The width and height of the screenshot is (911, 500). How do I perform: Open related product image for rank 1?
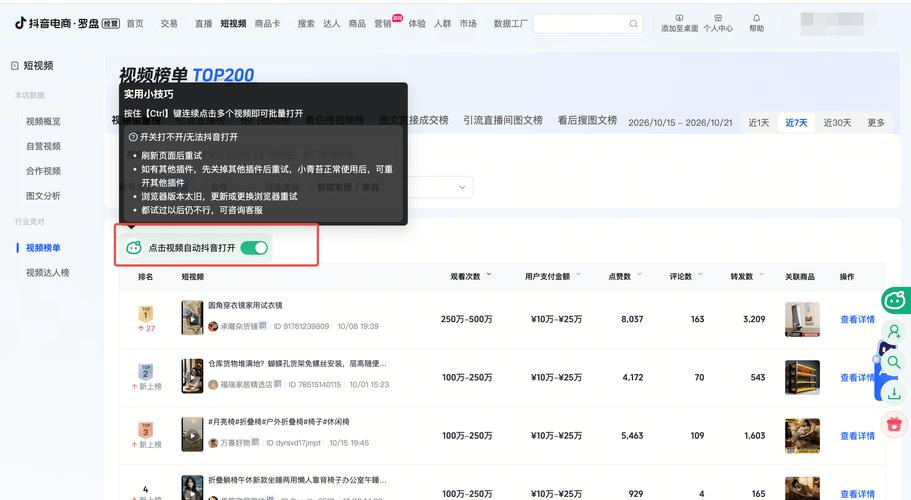tap(802, 319)
